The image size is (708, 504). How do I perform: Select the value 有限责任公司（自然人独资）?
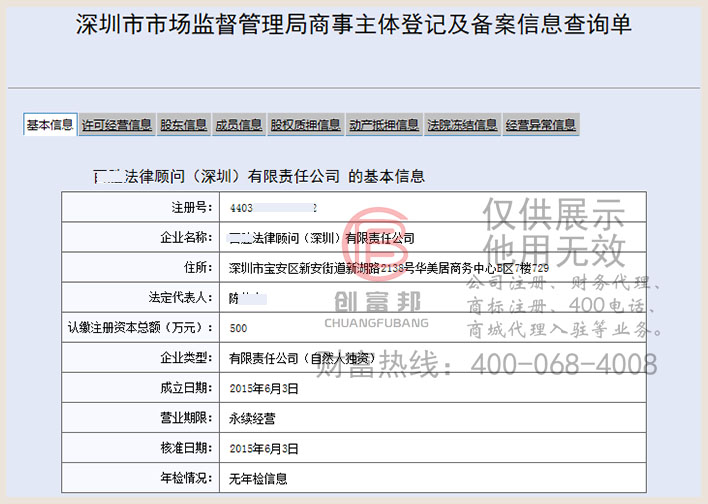pyautogui.click(x=303, y=359)
